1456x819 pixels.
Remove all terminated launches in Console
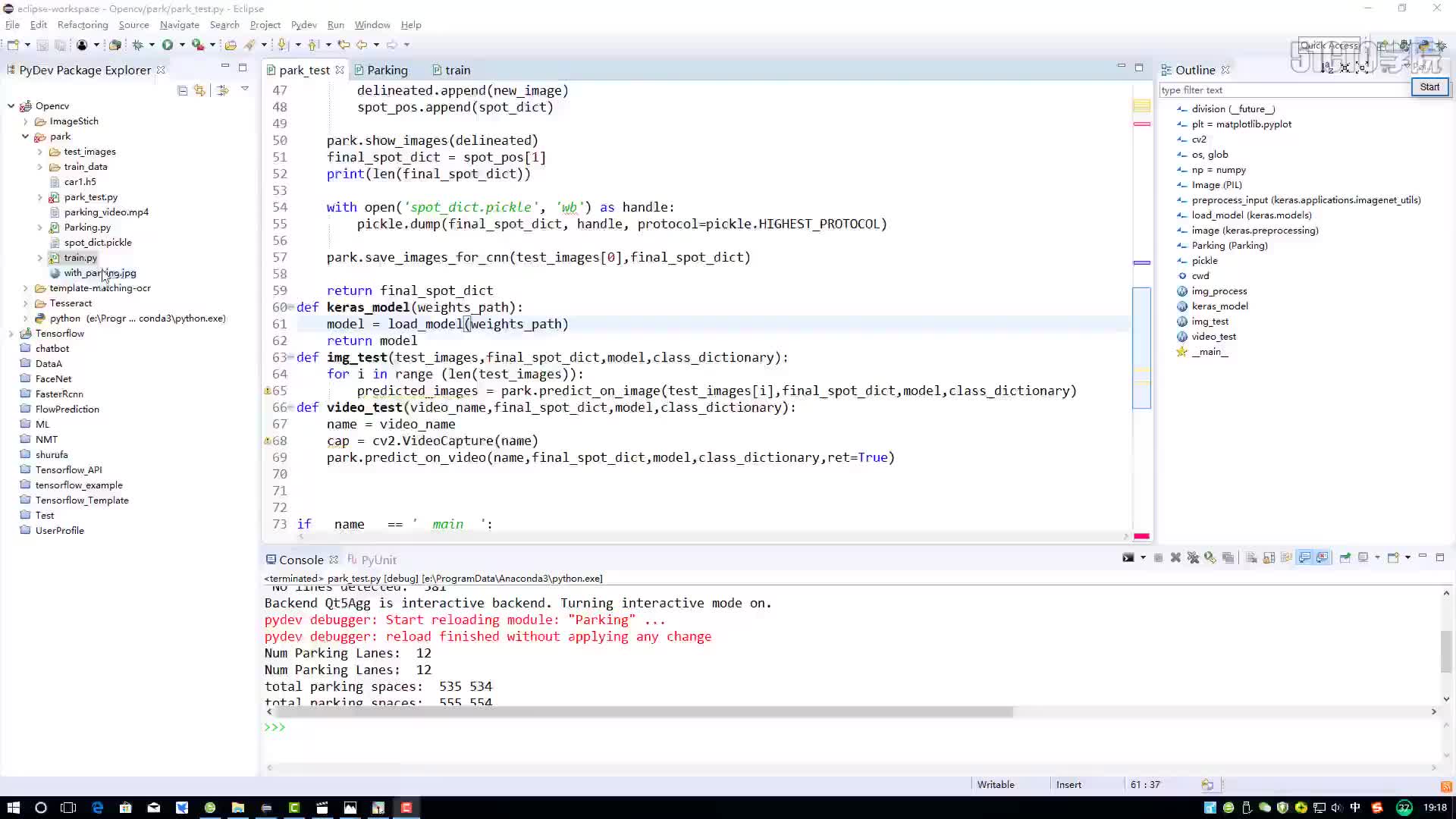pyautogui.click(x=1194, y=557)
